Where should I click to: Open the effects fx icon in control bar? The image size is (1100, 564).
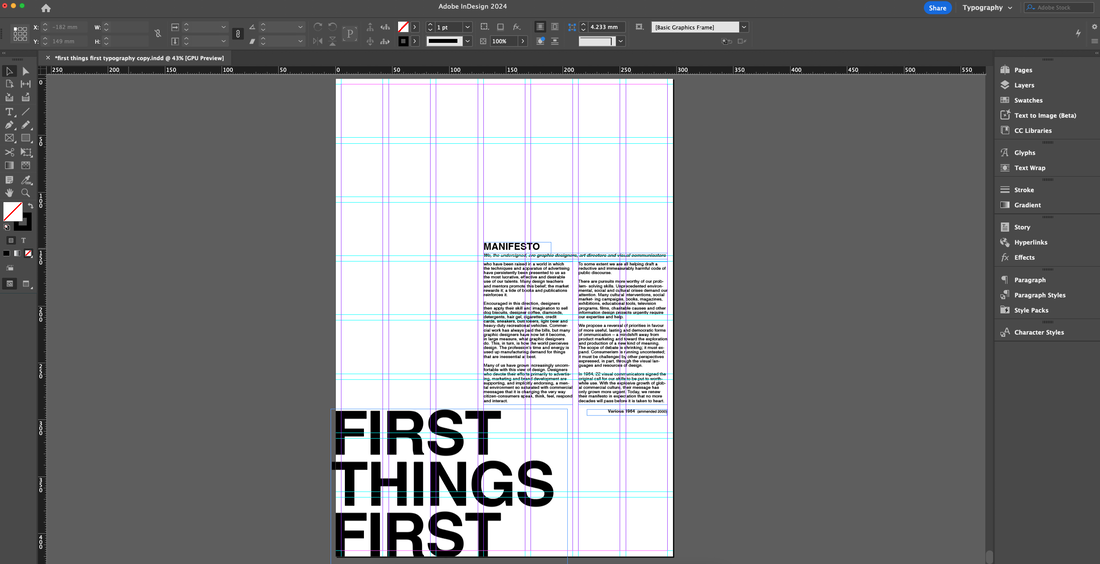(516, 27)
